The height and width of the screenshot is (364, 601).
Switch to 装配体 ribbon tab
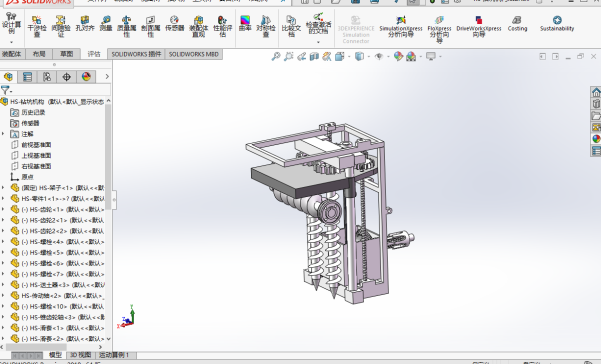12,54
